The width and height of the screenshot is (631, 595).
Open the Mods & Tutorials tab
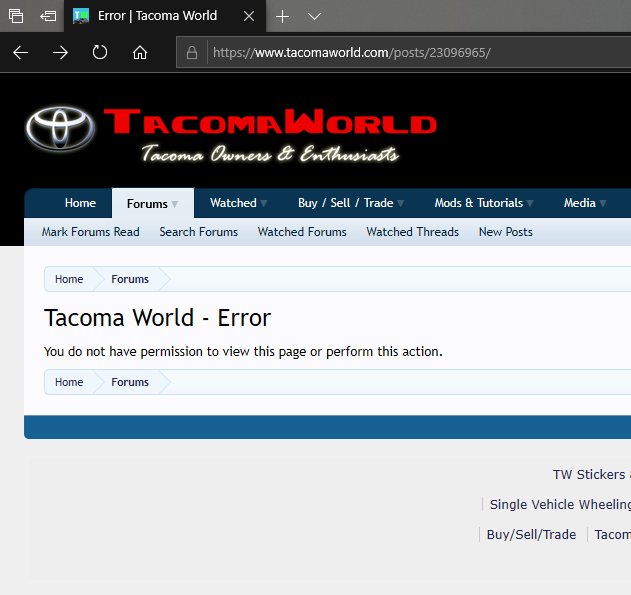(478, 203)
